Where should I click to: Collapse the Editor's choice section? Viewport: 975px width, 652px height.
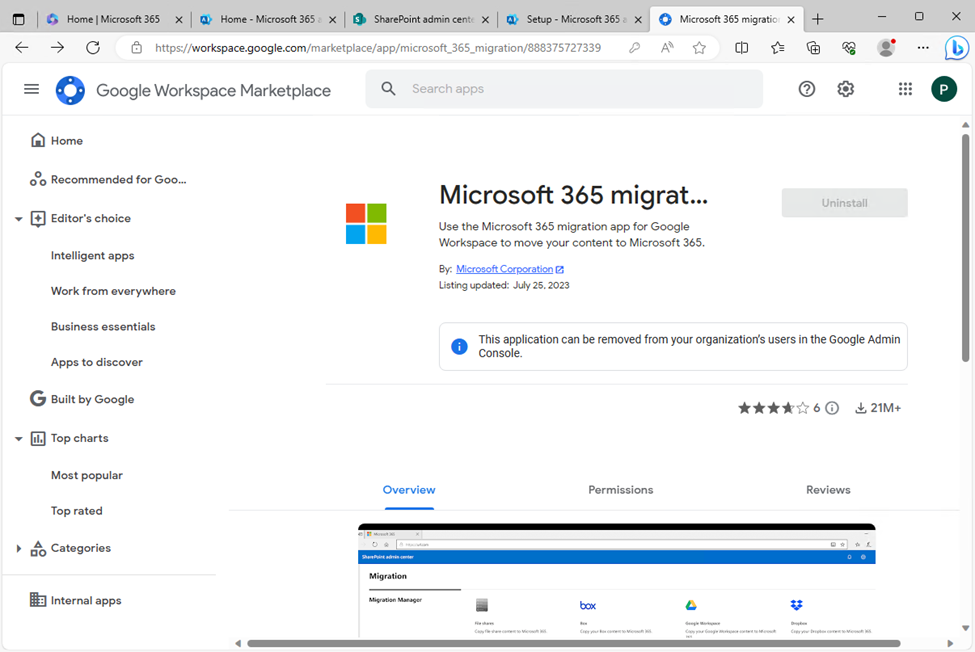pos(19,219)
